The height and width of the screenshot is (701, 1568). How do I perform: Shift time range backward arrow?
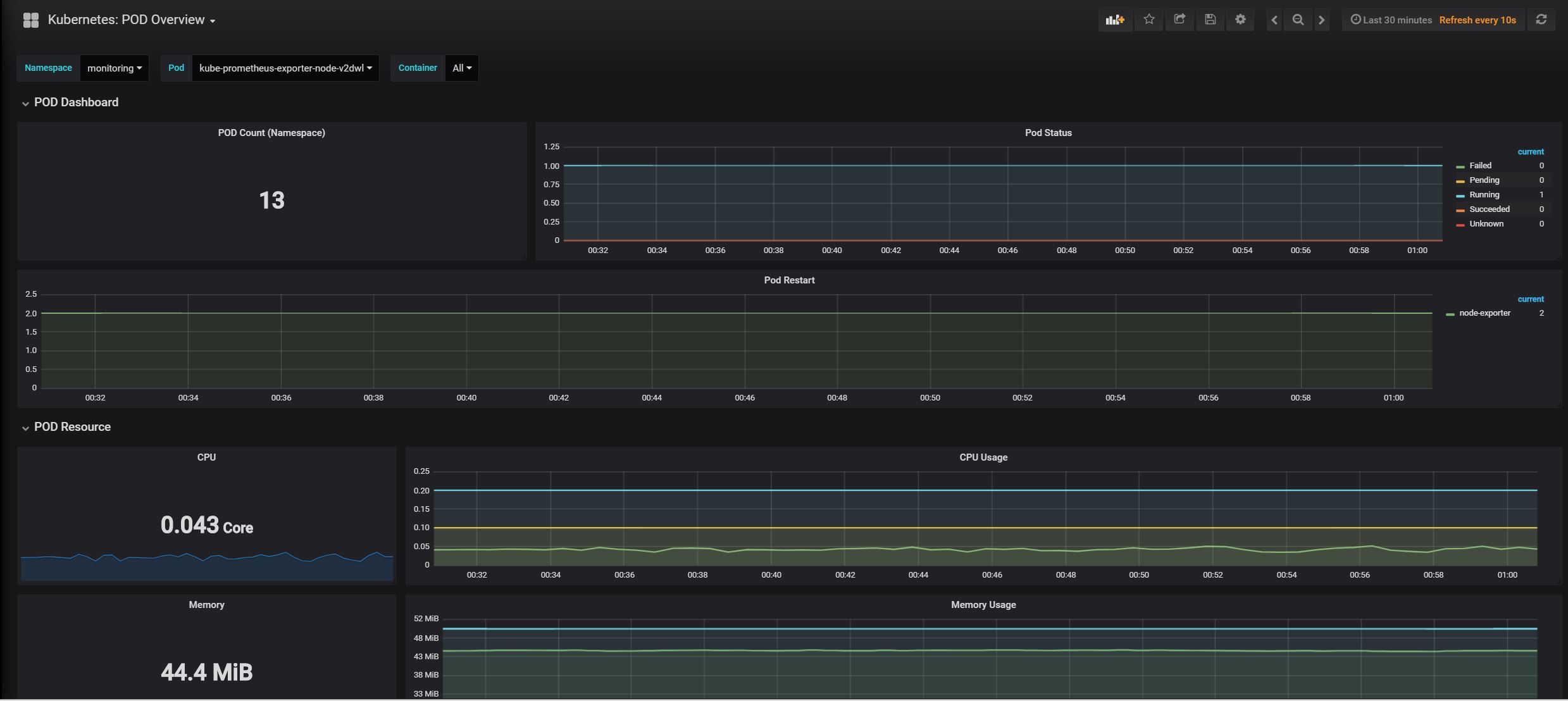point(1274,20)
